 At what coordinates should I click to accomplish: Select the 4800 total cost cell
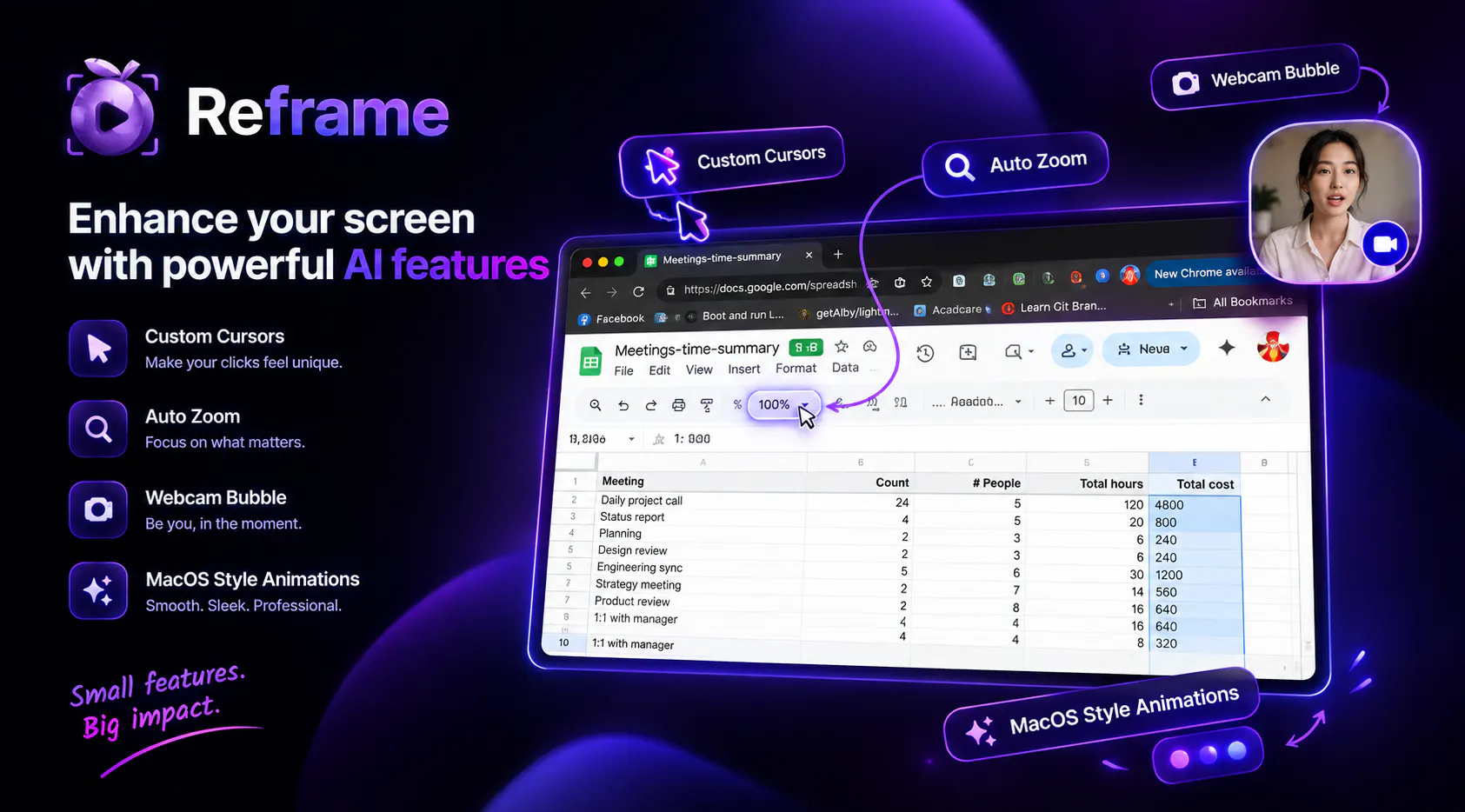[x=1195, y=505]
